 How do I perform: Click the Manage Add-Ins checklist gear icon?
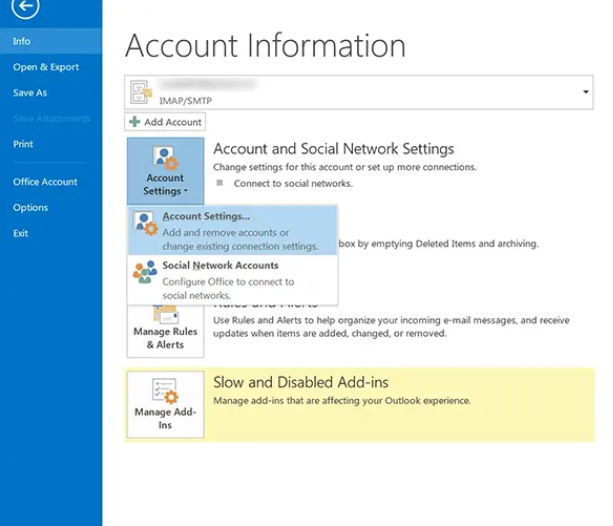click(x=165, y=391)
